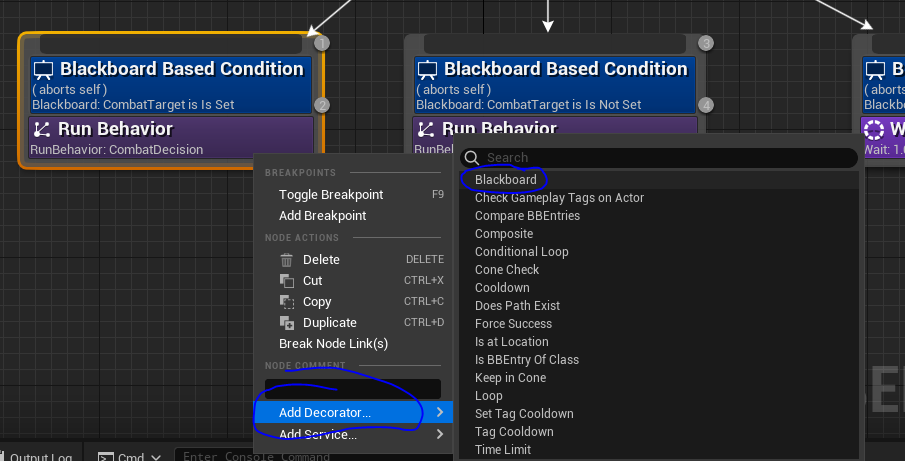Click the trash can Delete icon
This screenshot has width=905, height=461.
287,260
